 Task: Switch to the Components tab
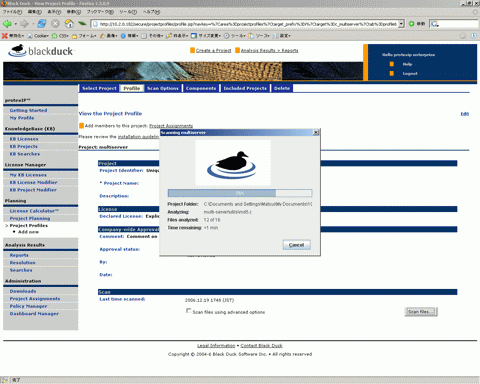pos(201,88)
